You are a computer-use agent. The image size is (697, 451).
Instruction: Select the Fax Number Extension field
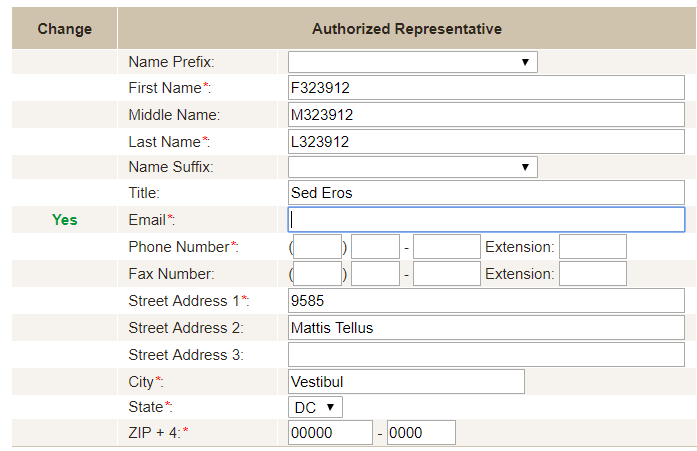click(592, 274)
